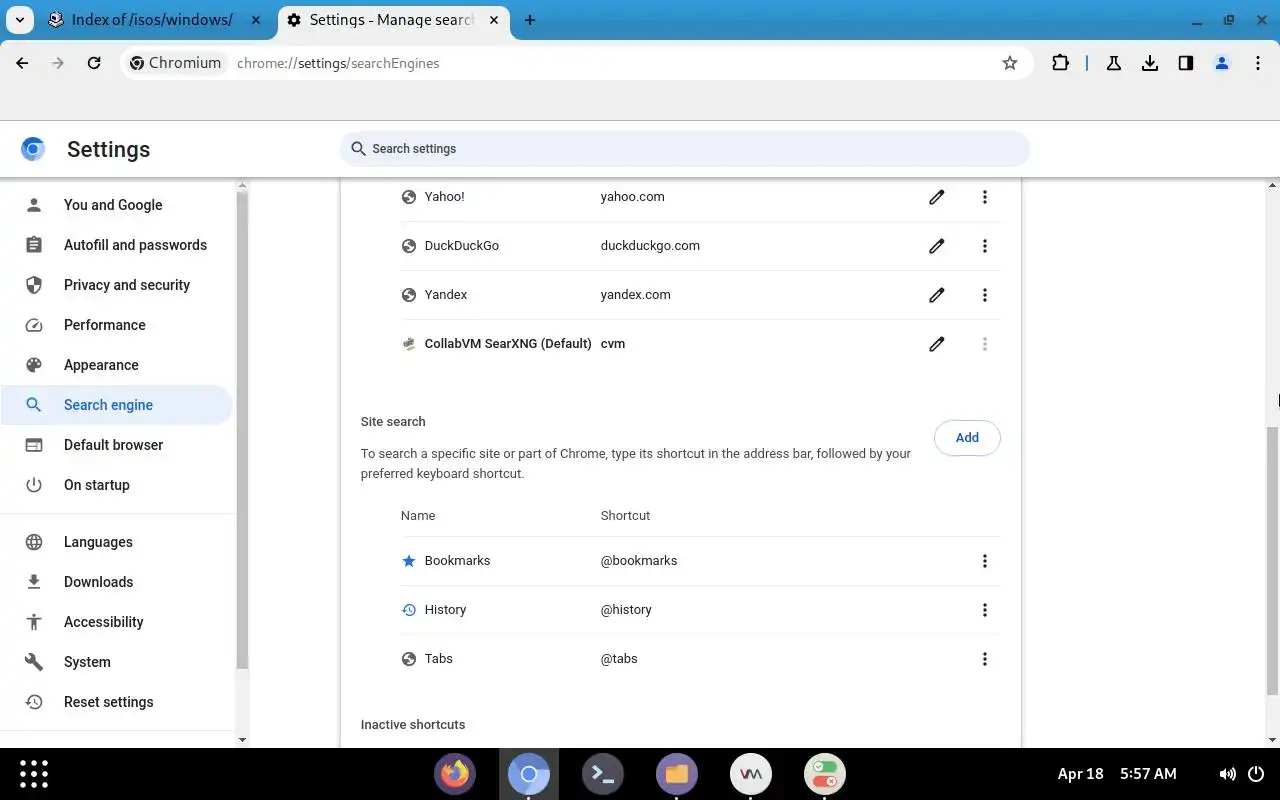Close the Settings tab
The width and height of the screenshot is (1280, 800).
tap(493, 20)
